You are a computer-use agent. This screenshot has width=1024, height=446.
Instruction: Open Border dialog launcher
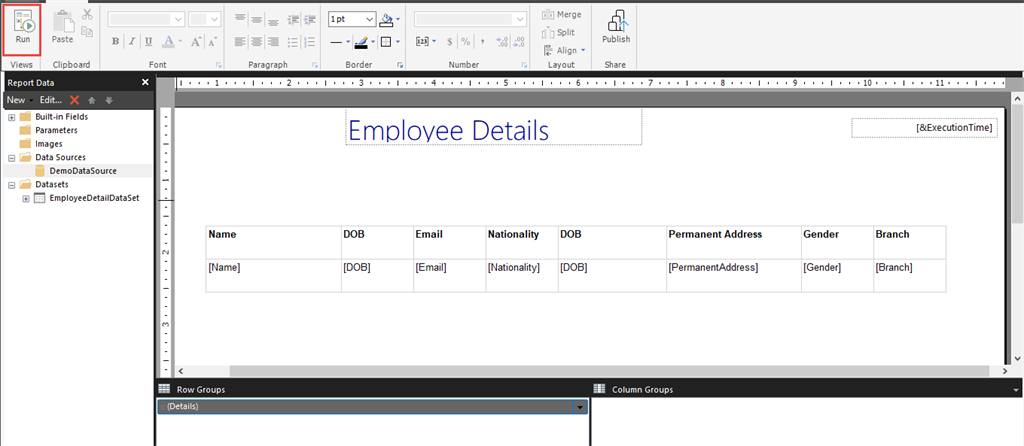tap(400, 65)
